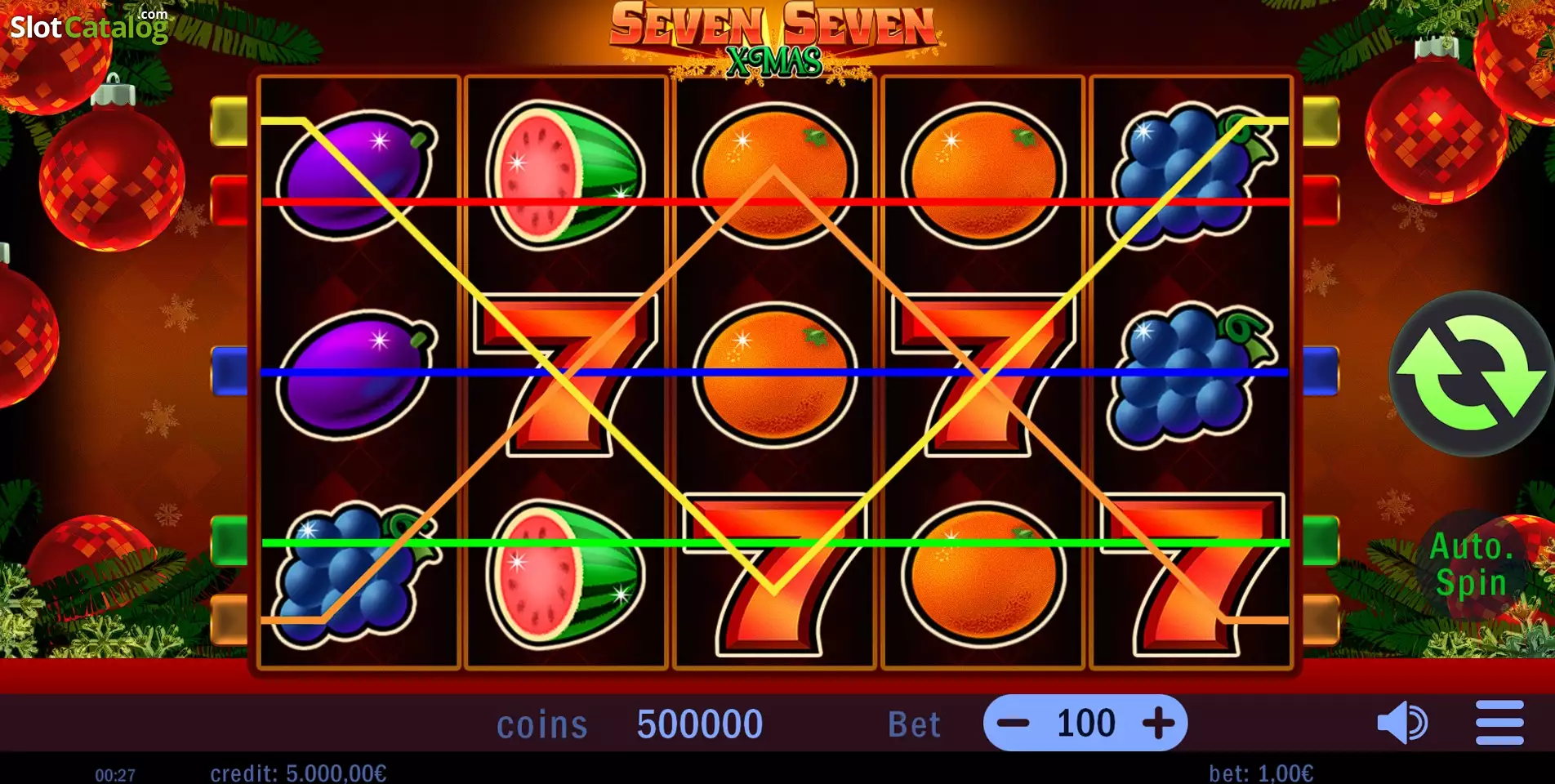Click the coins balance 500000
This screenshot has width=1555, height=784.
point(700,724)
